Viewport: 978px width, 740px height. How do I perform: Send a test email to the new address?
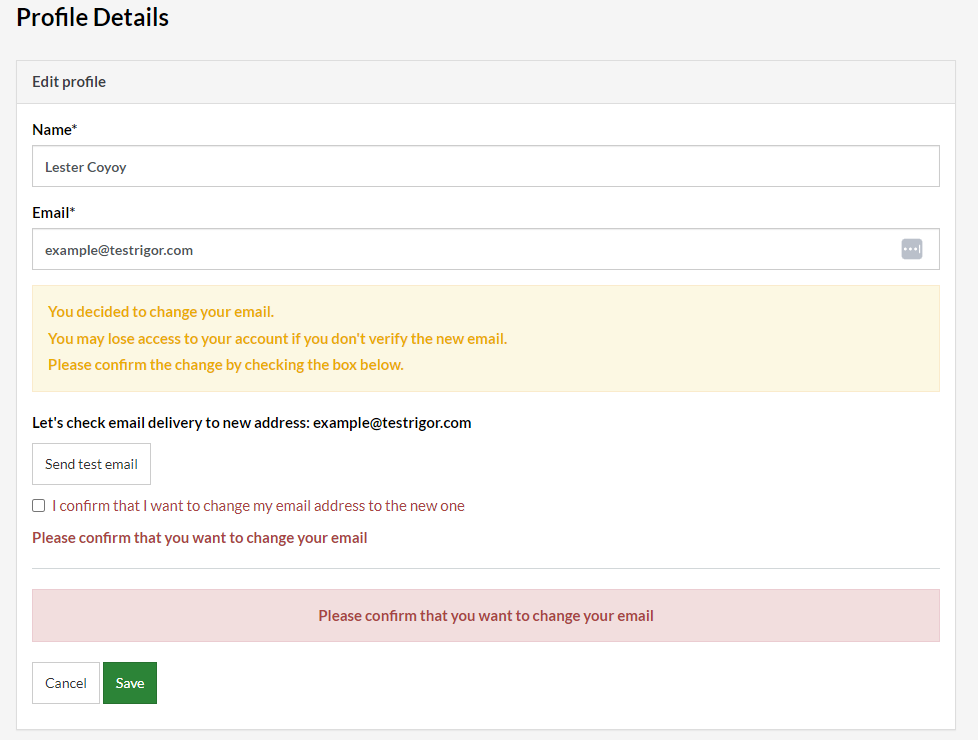(x=91, y=464)
